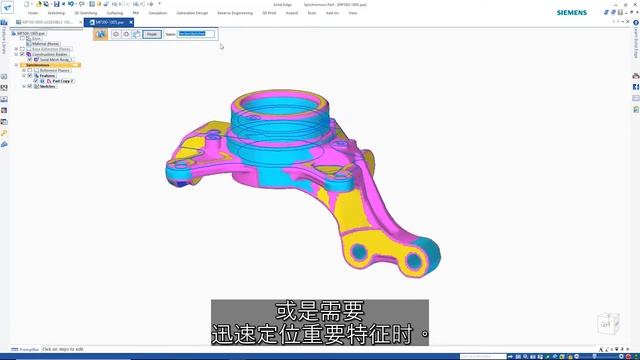Click the 3D knuckle model in viewport
The image size is (640, 360).
302,184
